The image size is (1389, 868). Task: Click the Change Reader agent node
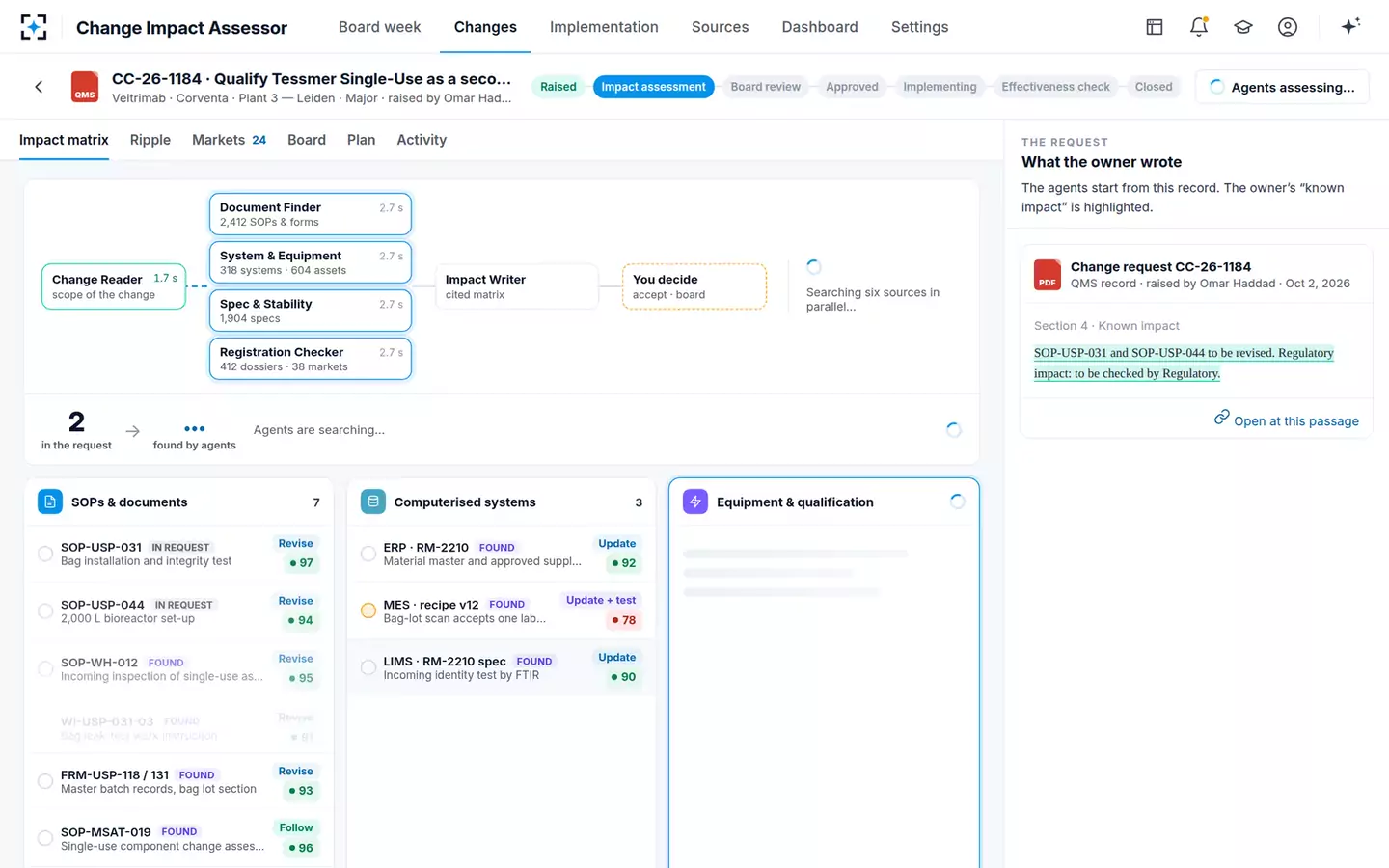click(x=114, y=286)
